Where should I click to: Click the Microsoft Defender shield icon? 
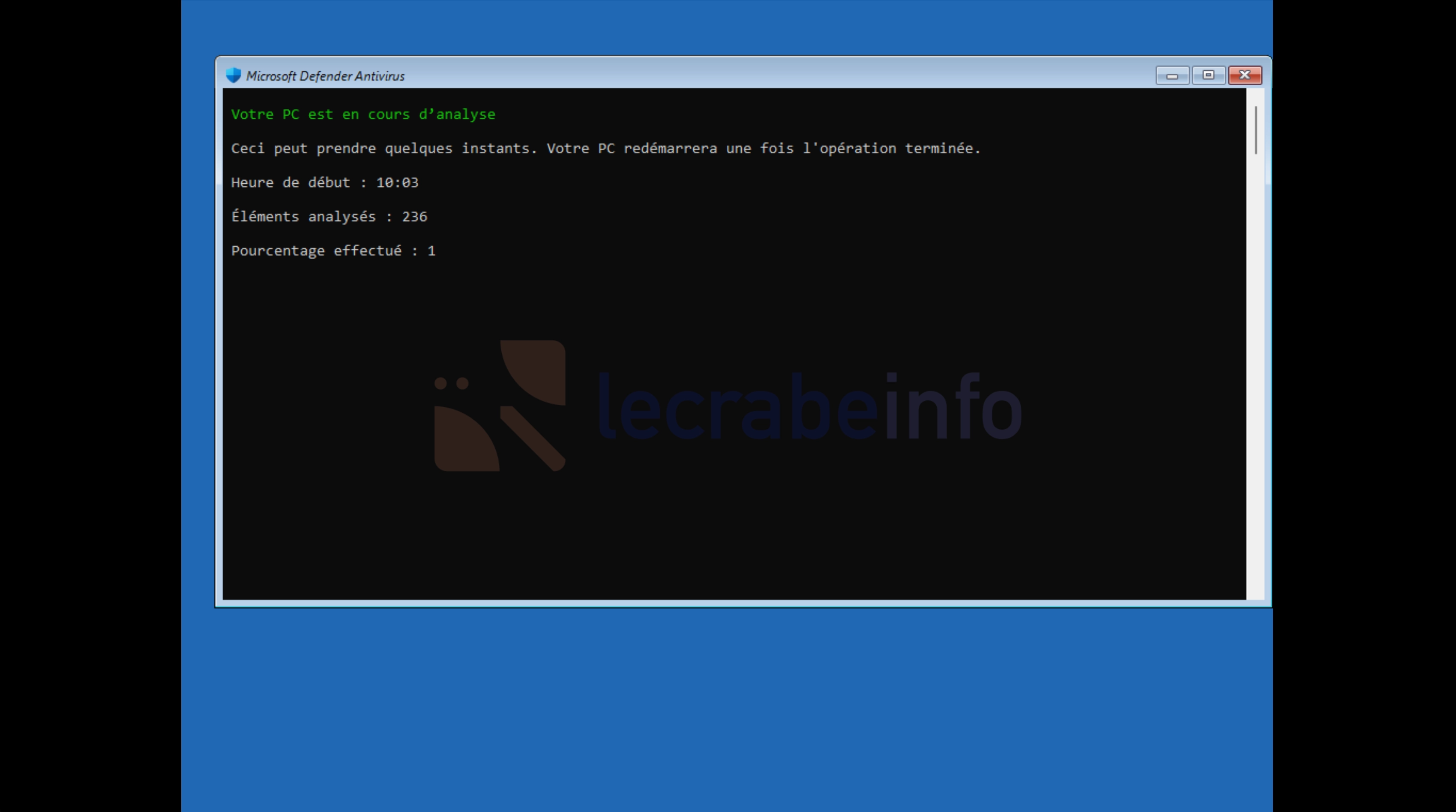click(x=233, y=75)
